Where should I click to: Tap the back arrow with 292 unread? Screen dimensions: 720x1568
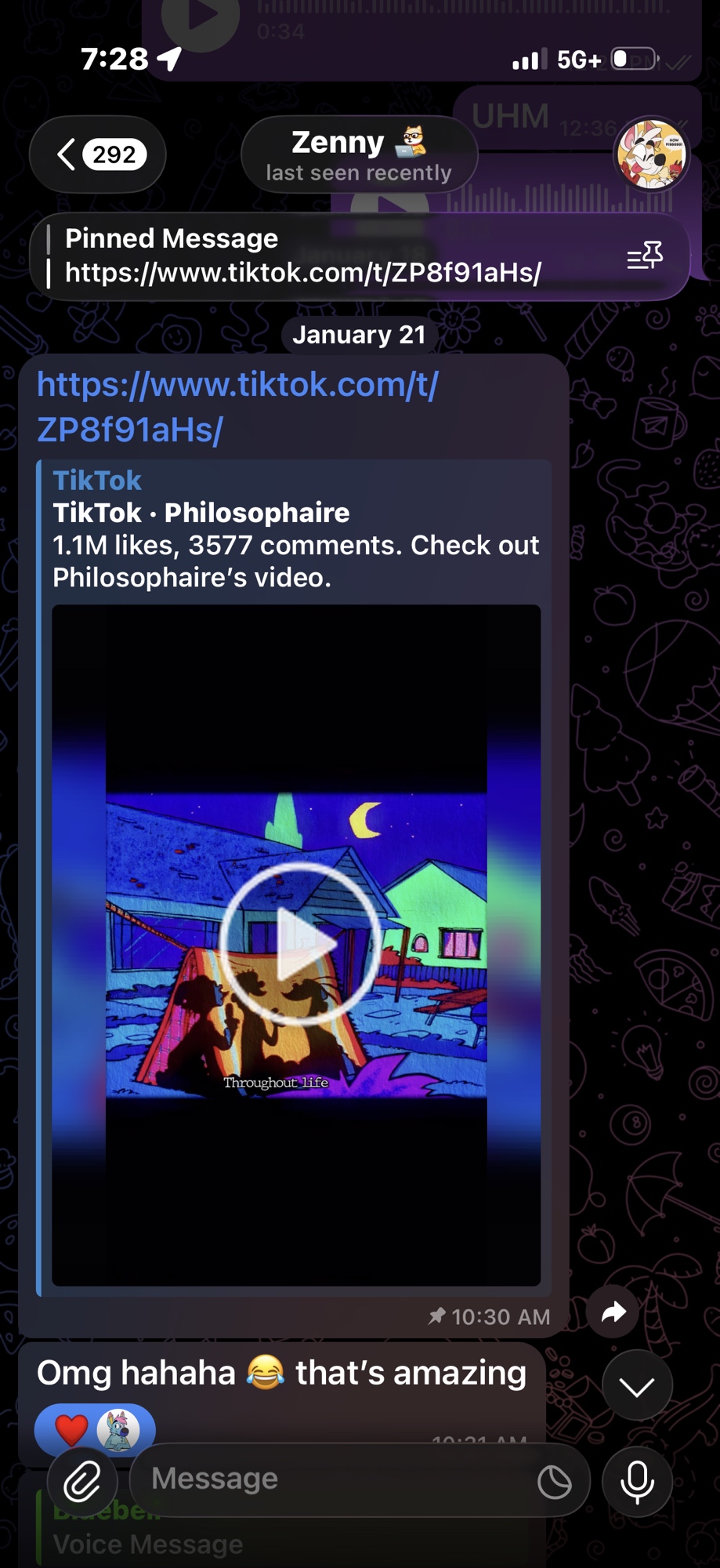point(98,154)
